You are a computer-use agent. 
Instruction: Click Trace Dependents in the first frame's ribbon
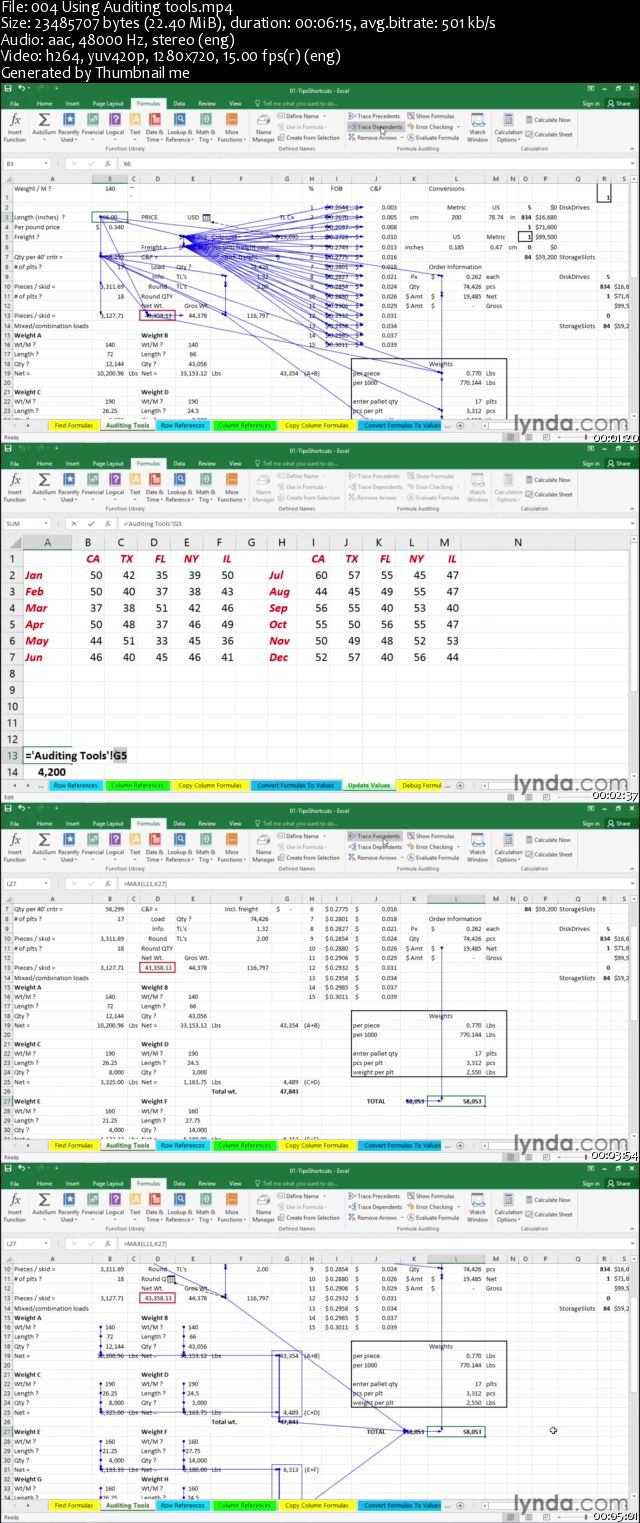pyautogui.click(x=377, y=127)
